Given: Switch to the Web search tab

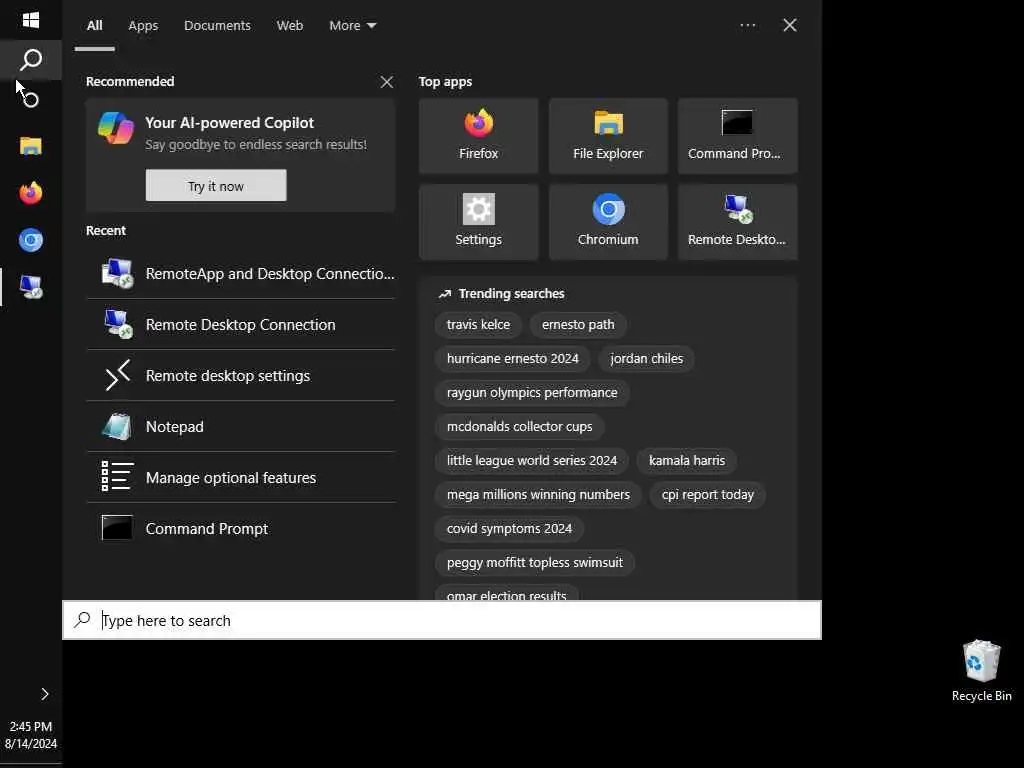Looking at the screenshot, I should tap(289, 25).
